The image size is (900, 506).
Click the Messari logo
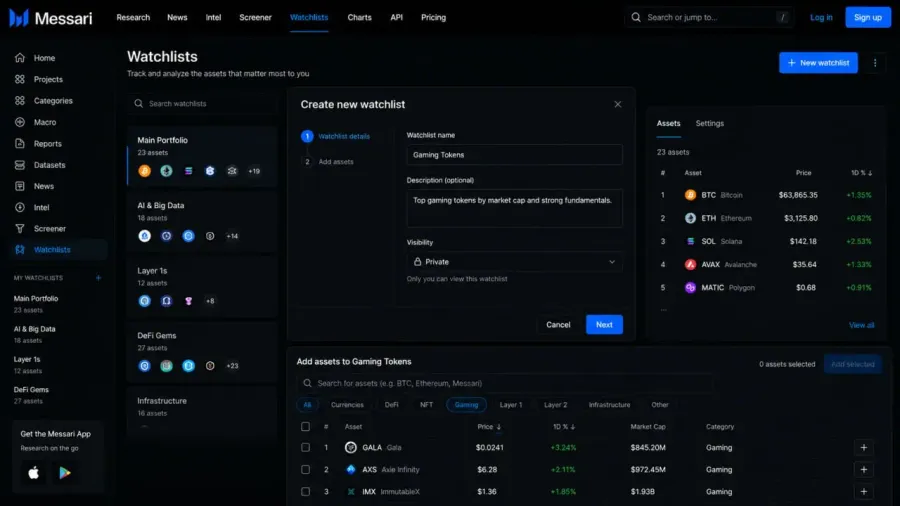[51, 18]
